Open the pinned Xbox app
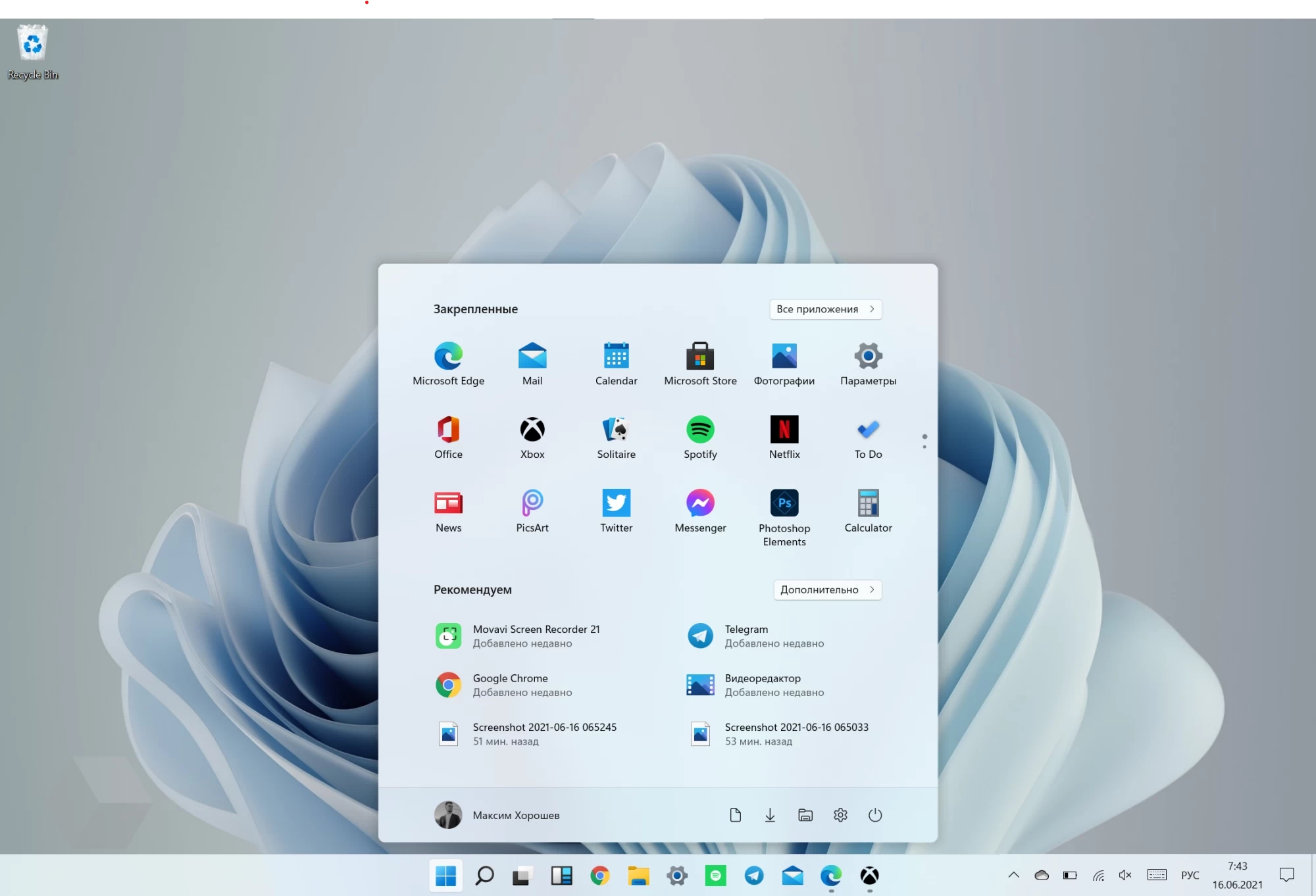Screen dimensions: 1316x896 coord(532,437)
